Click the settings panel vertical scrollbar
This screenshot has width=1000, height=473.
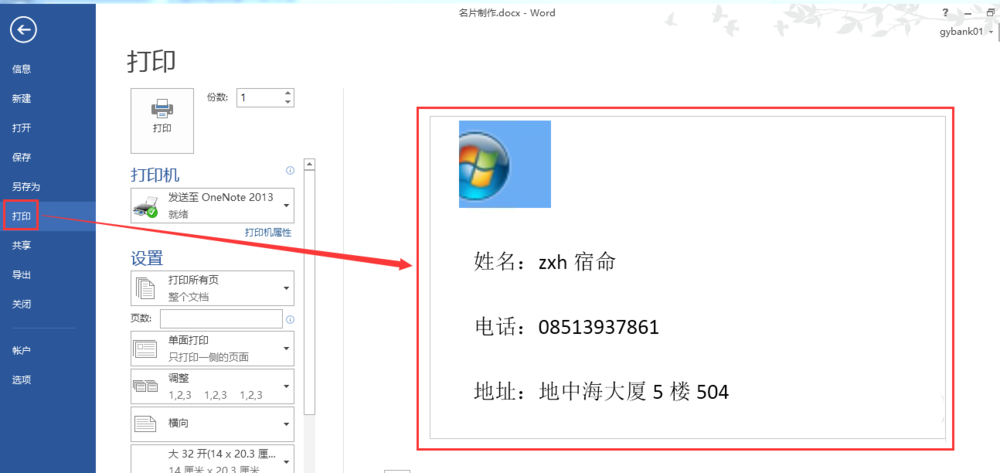(309, 293)
